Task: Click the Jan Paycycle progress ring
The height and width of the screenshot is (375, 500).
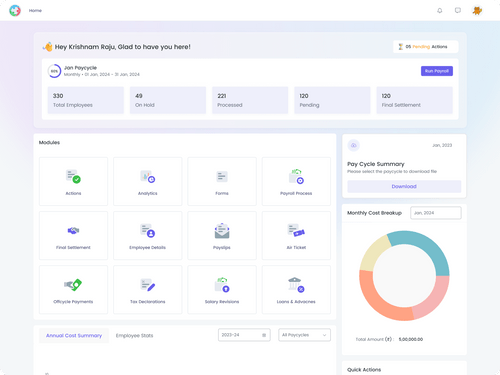Action: (x=54, y=71)
